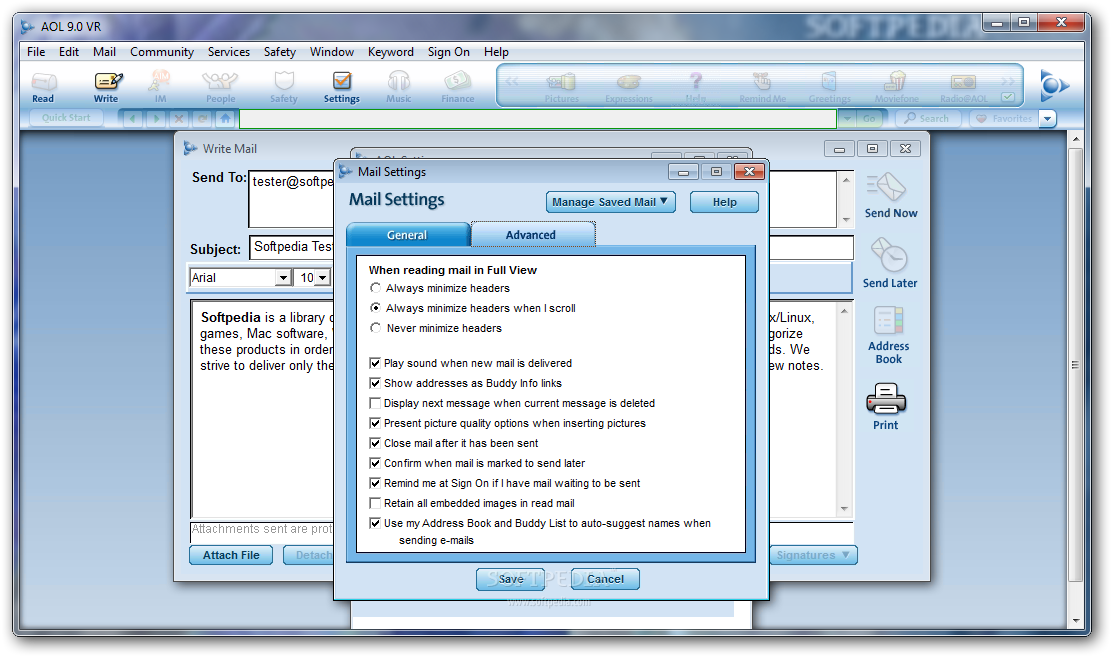Enable Display next message when current is deleted

click(375, 403)
